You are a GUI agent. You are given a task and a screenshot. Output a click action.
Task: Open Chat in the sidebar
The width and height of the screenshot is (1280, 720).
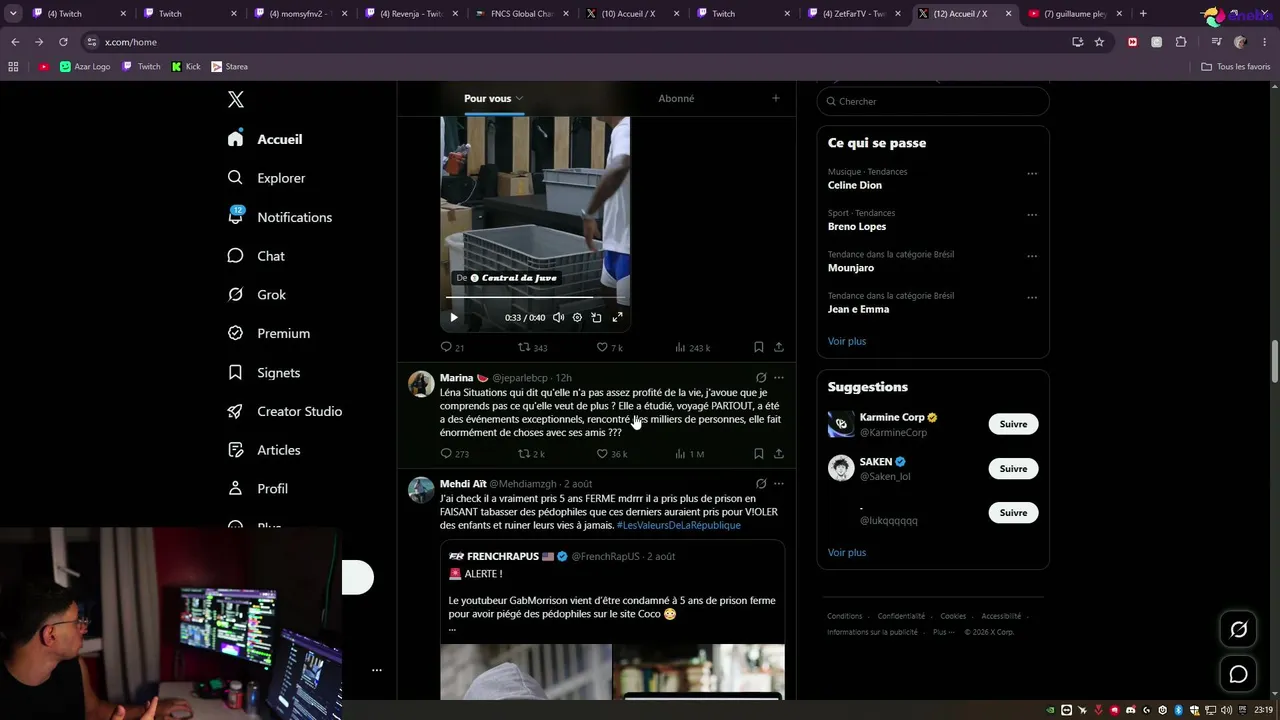pos(256,256)
